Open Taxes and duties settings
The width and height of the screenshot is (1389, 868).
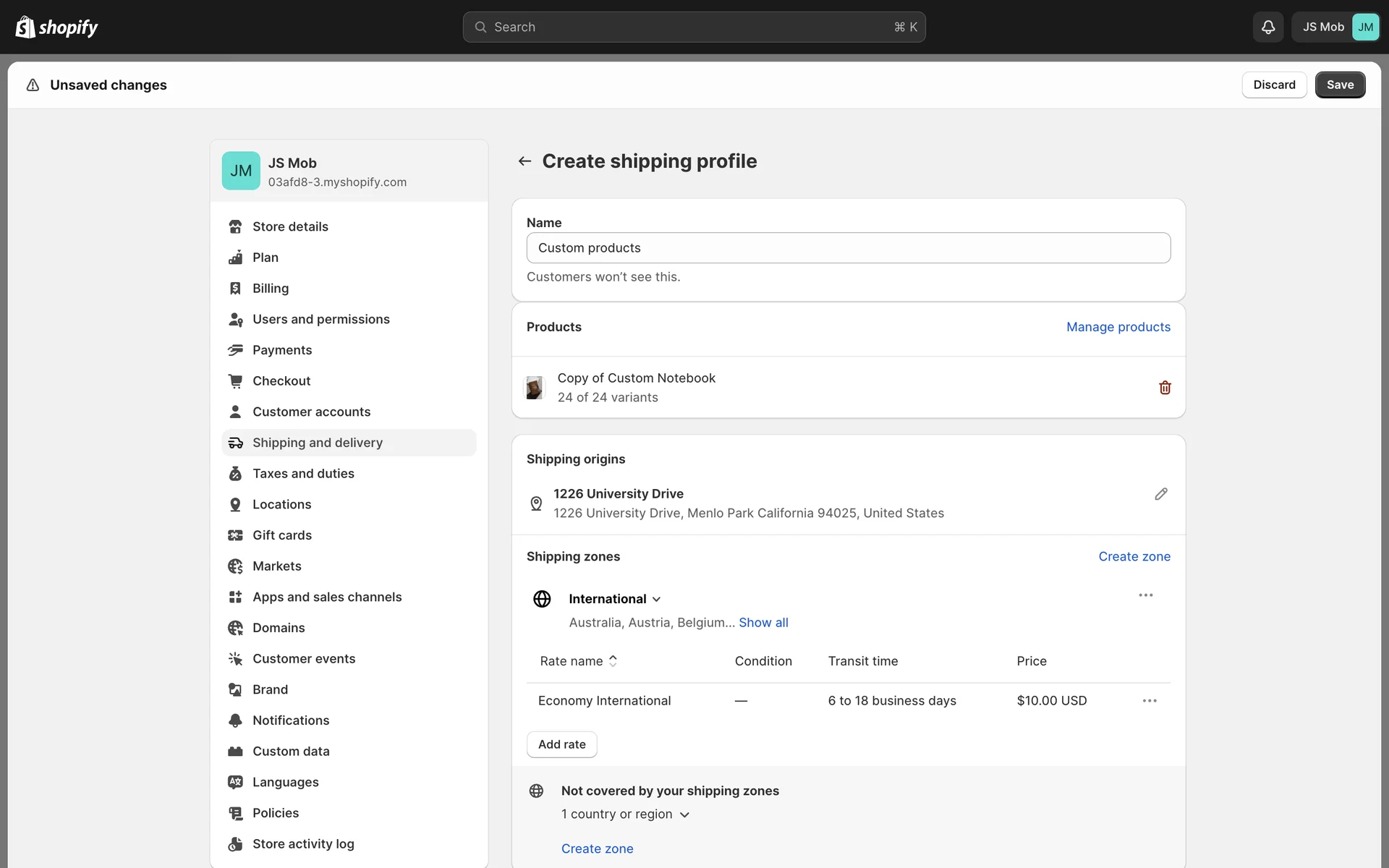pyautogui.click(x=303, y=474)
